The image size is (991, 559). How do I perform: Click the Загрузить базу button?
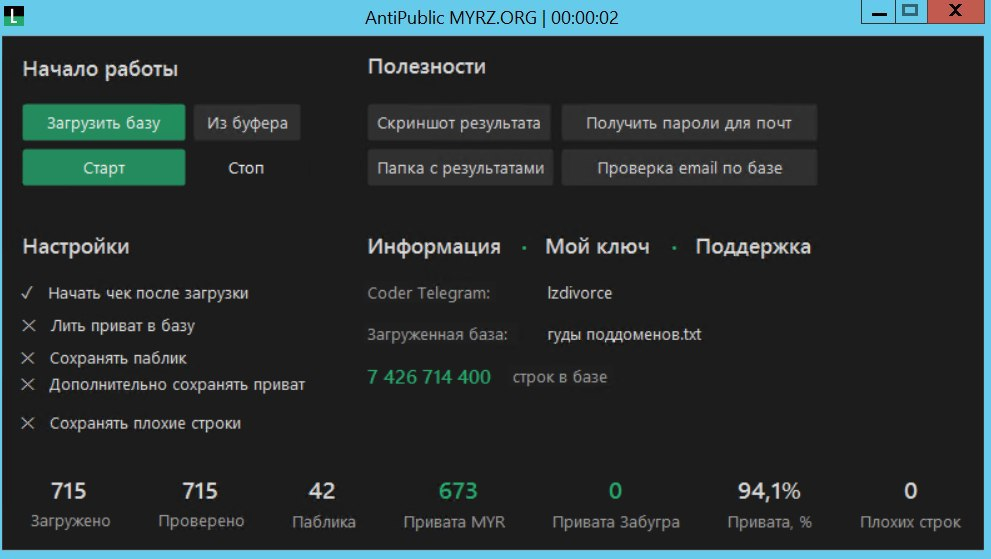[x=104, y=123]
